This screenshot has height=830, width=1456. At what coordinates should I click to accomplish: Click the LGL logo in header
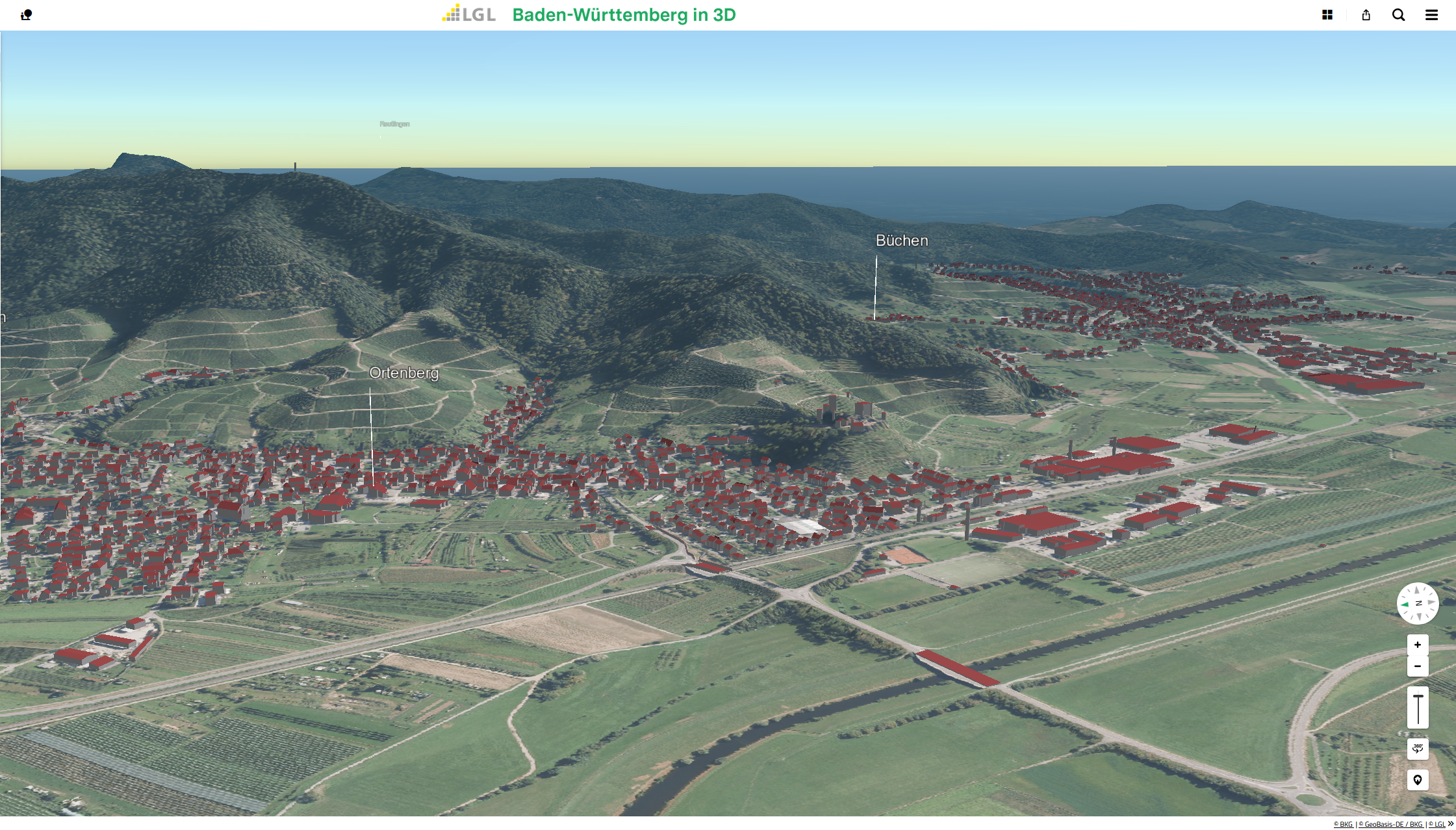click(x=469, y=14)
